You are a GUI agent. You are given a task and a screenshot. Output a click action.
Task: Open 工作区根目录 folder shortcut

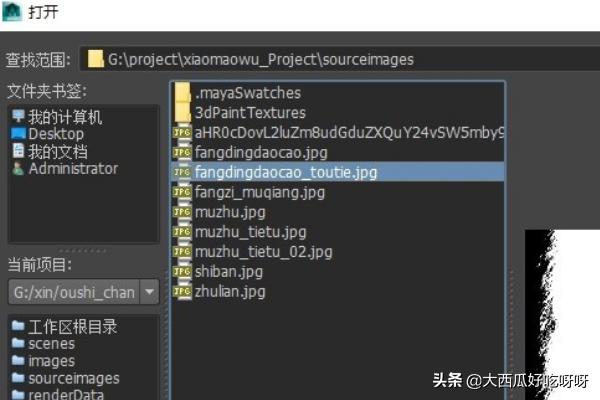click(x=72, y=327)
